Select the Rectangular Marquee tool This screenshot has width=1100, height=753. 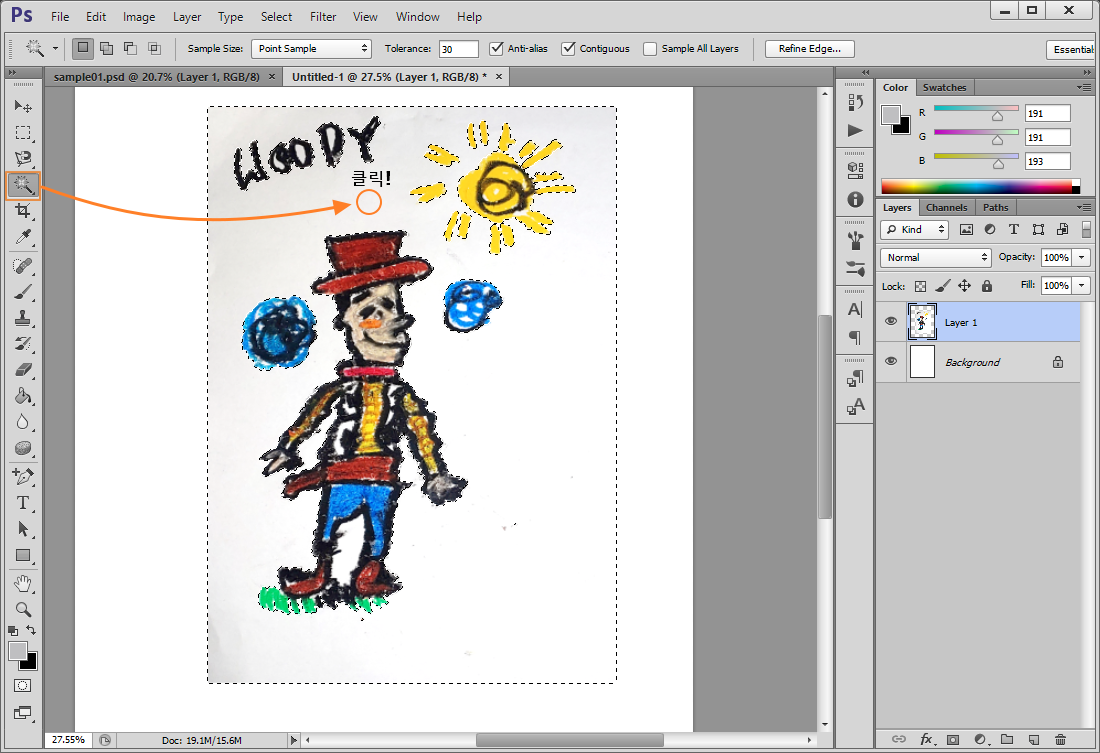point(23,133)
